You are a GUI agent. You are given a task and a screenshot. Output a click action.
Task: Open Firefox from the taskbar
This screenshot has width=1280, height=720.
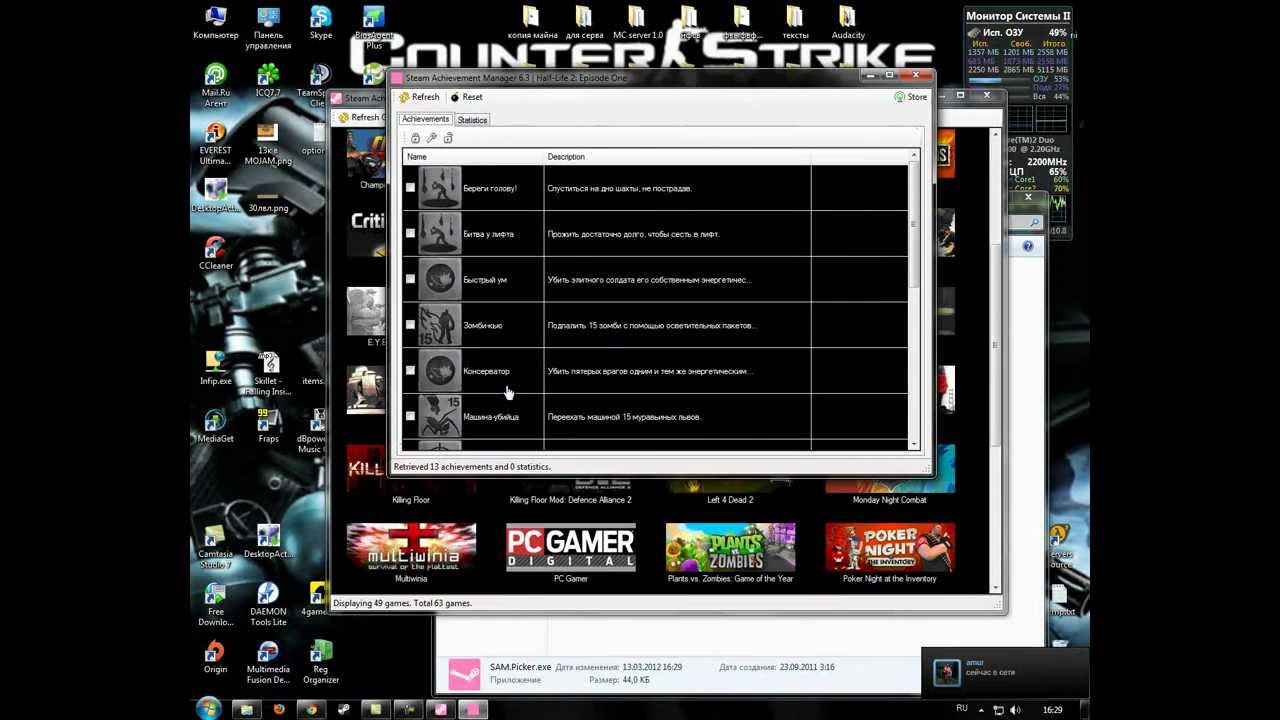(279, 709)
